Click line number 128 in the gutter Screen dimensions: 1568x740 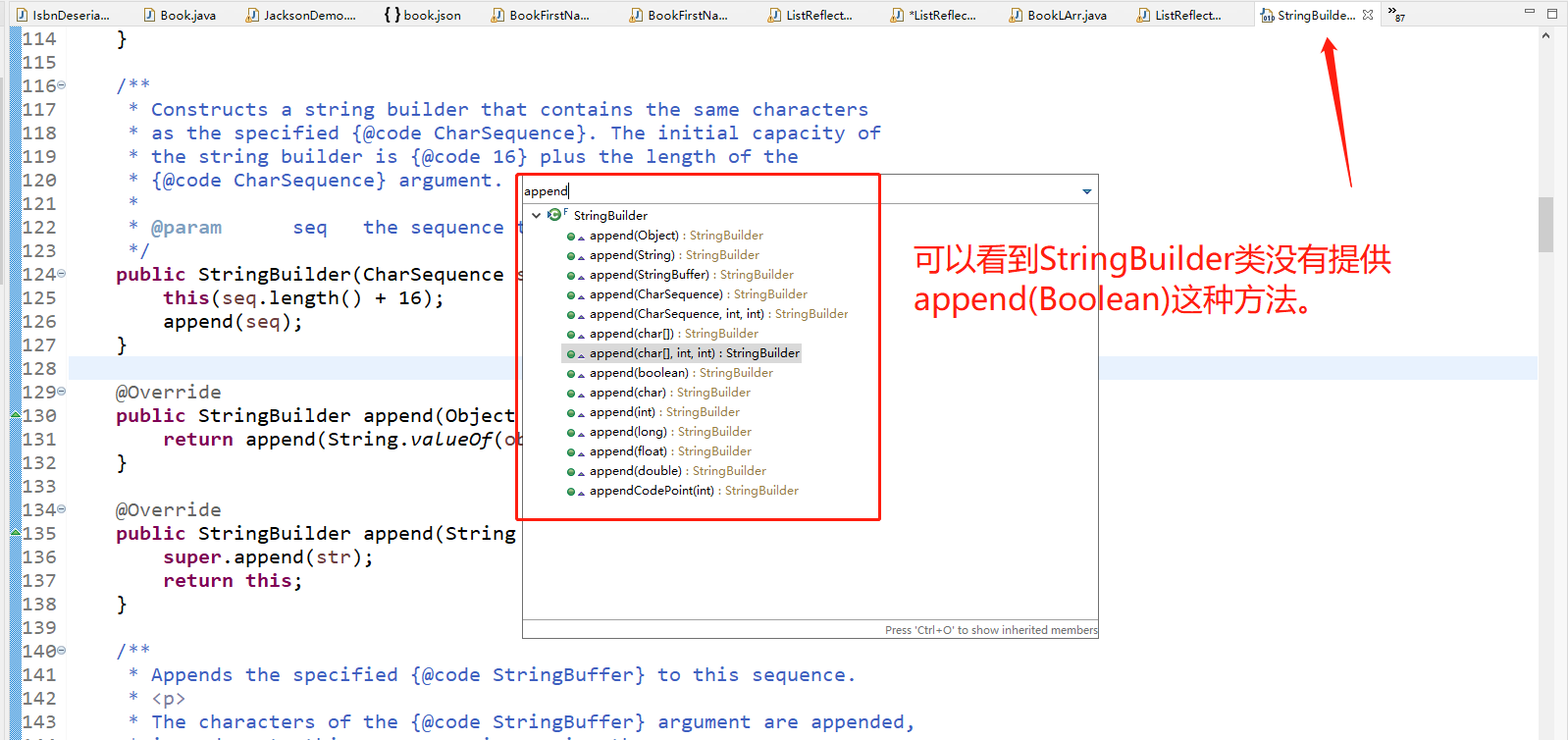39,368
